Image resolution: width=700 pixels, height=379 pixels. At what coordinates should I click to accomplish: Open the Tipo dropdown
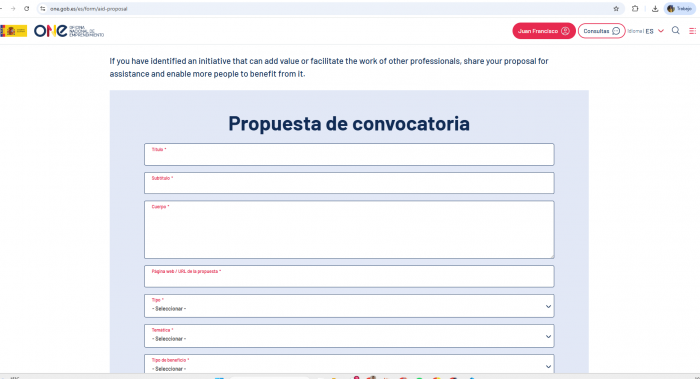coord(349,306)
